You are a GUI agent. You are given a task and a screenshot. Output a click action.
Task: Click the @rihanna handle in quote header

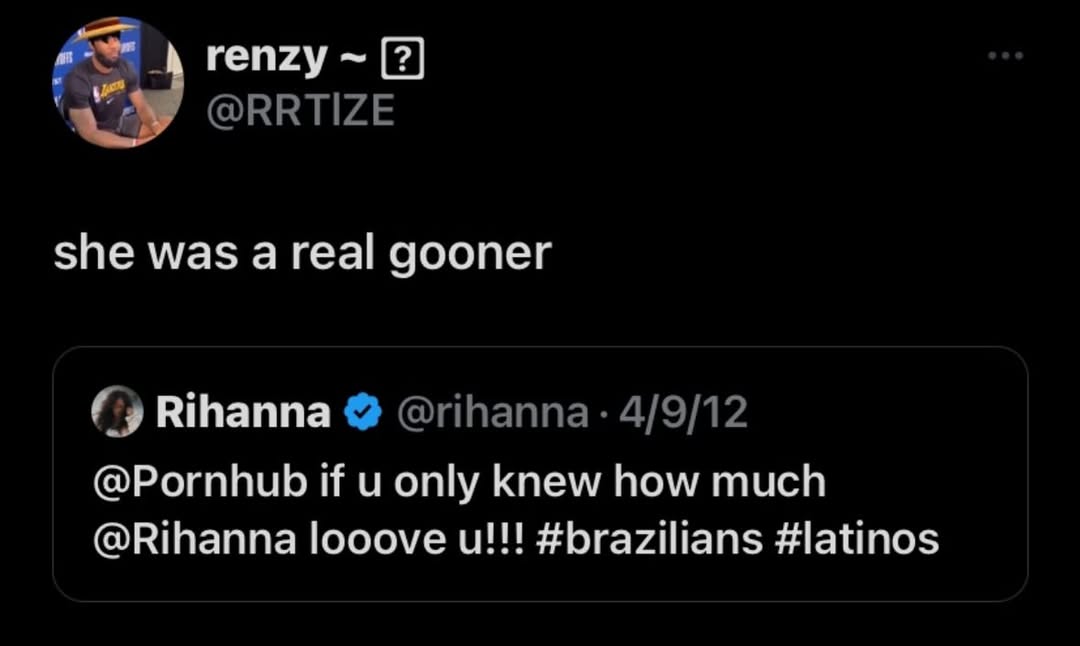[x=493, y=412]
